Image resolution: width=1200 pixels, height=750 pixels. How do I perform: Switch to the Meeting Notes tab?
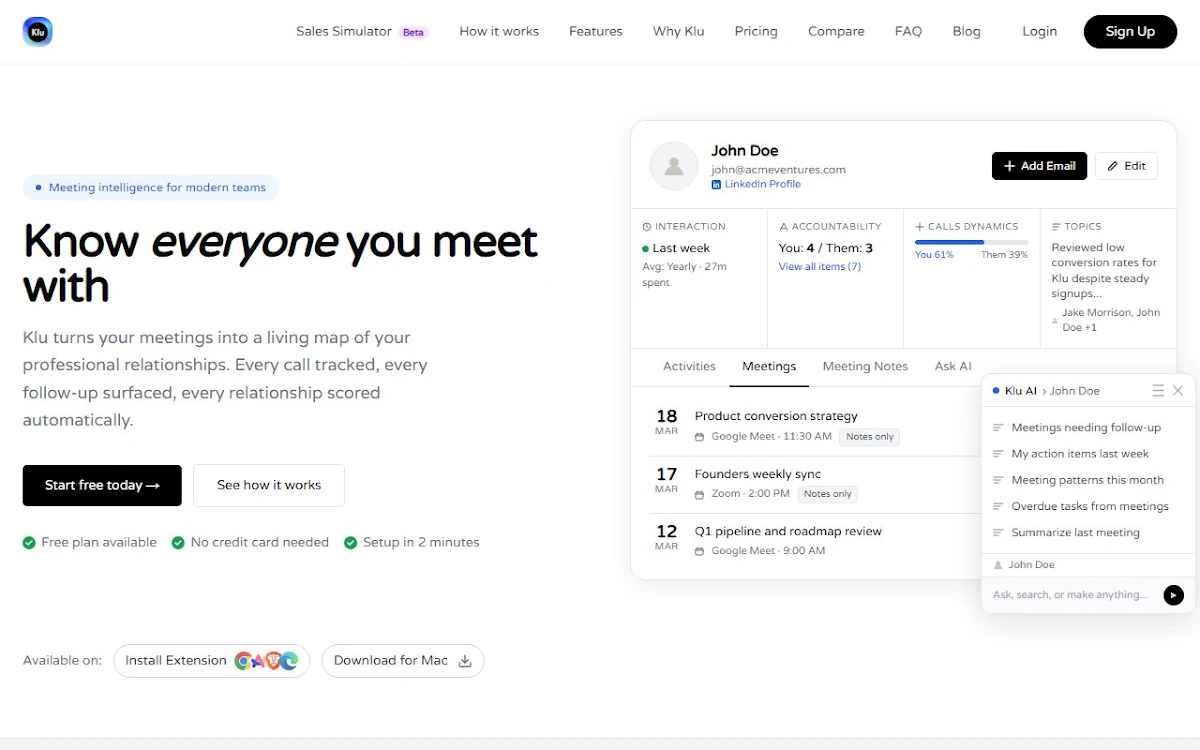click(x=865, y=367)
